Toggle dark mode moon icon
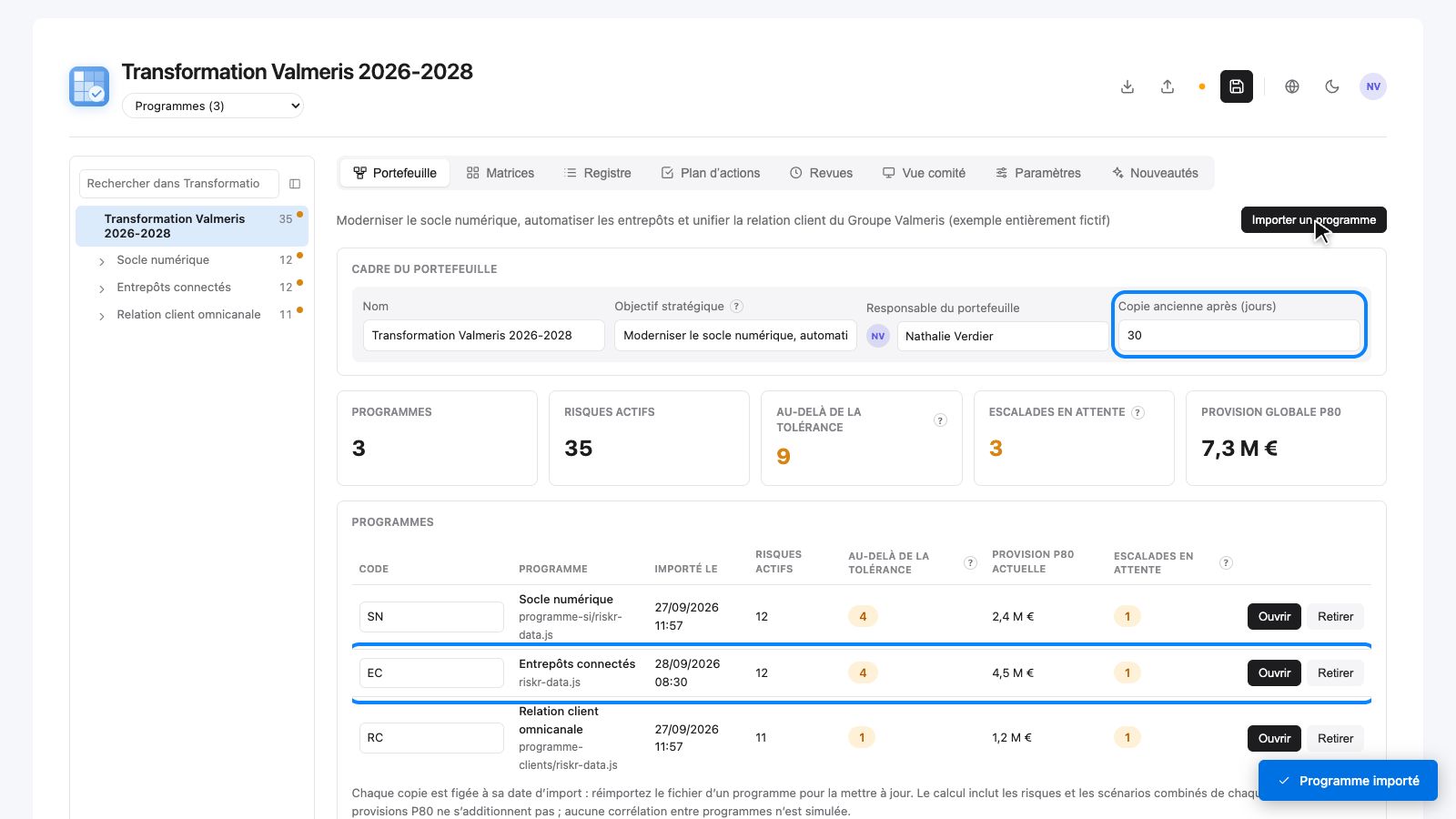 click(1332, 86)
